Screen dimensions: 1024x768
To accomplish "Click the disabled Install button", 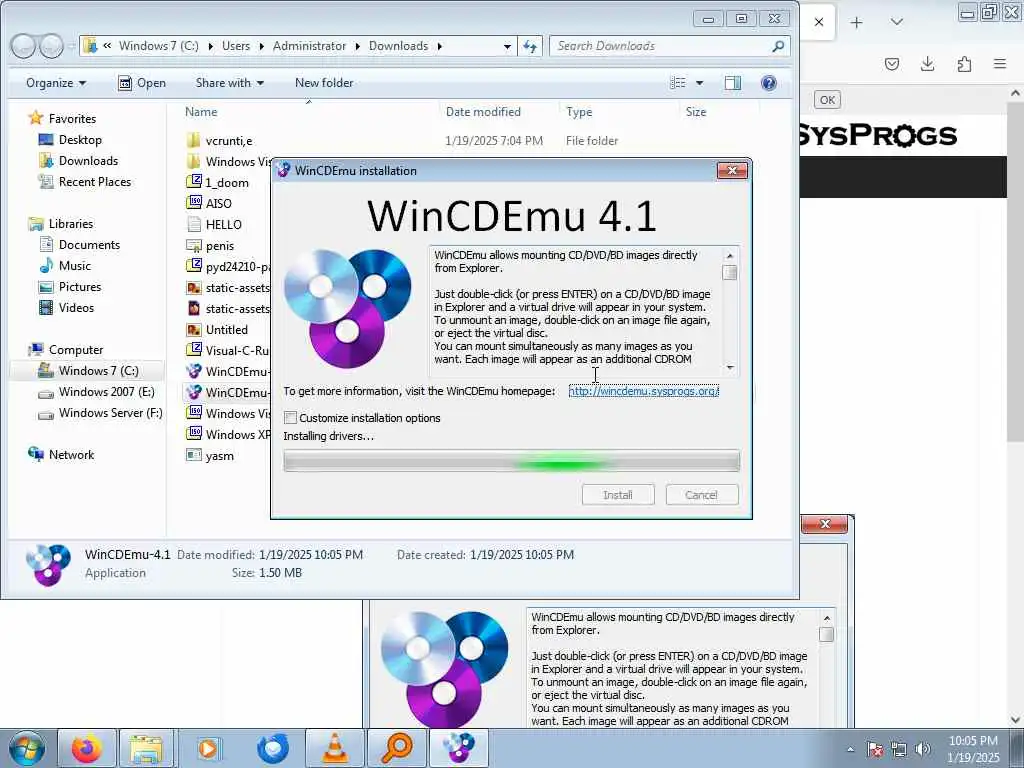I will pos(618,495).
